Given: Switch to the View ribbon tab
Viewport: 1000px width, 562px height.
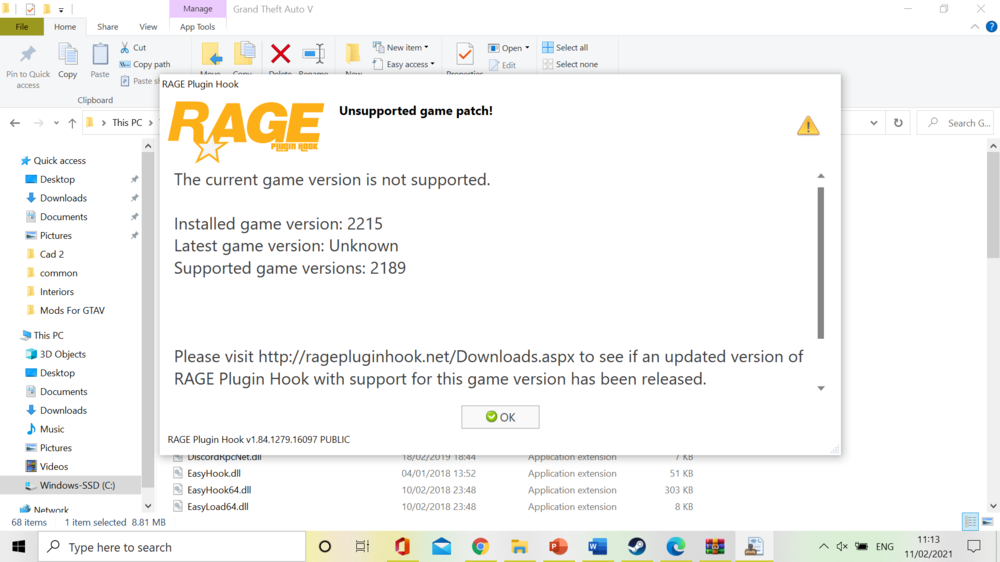Looking at the screenshot, I should coord(148,27).
